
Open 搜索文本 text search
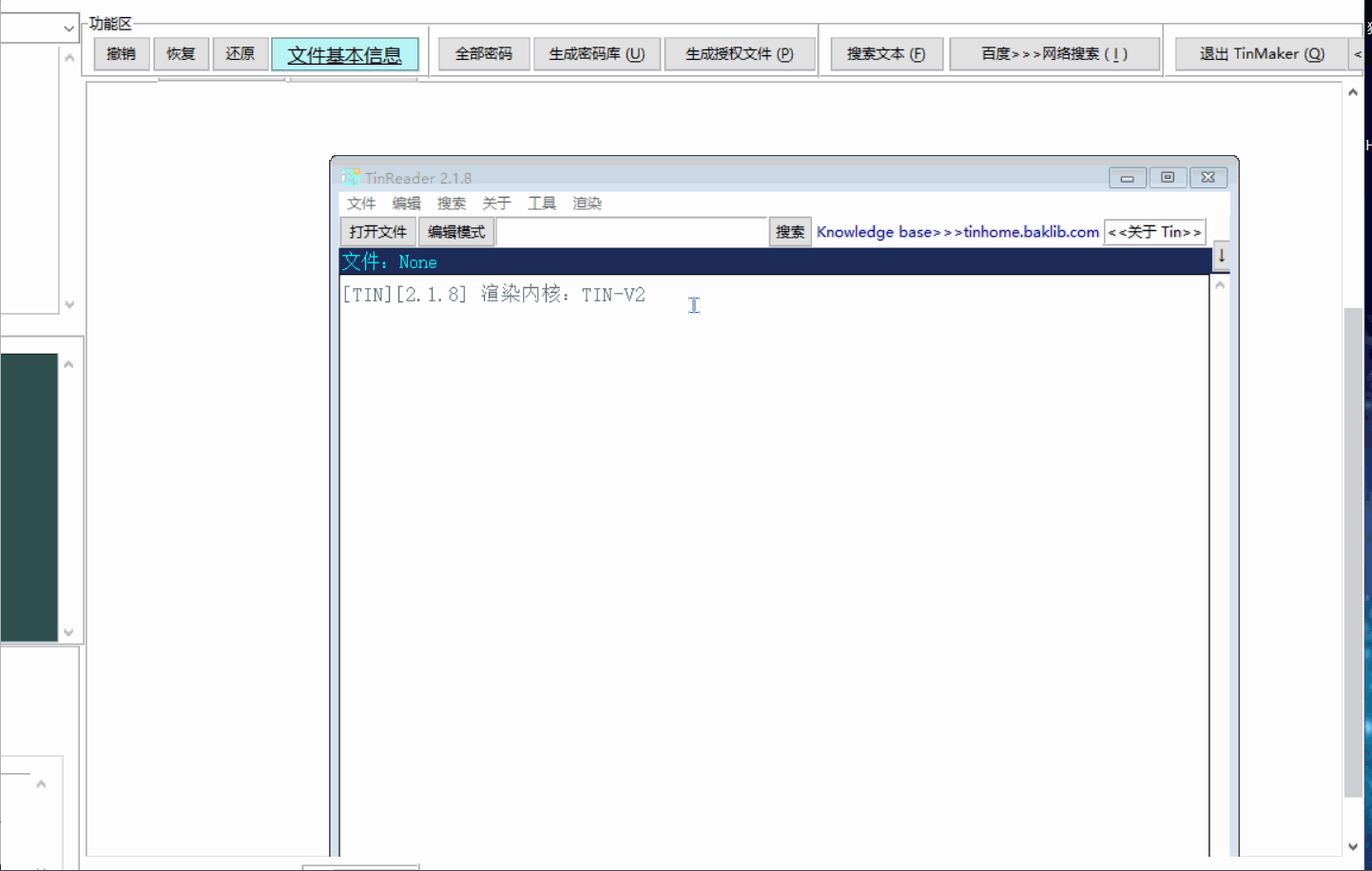tap(886, 53)
